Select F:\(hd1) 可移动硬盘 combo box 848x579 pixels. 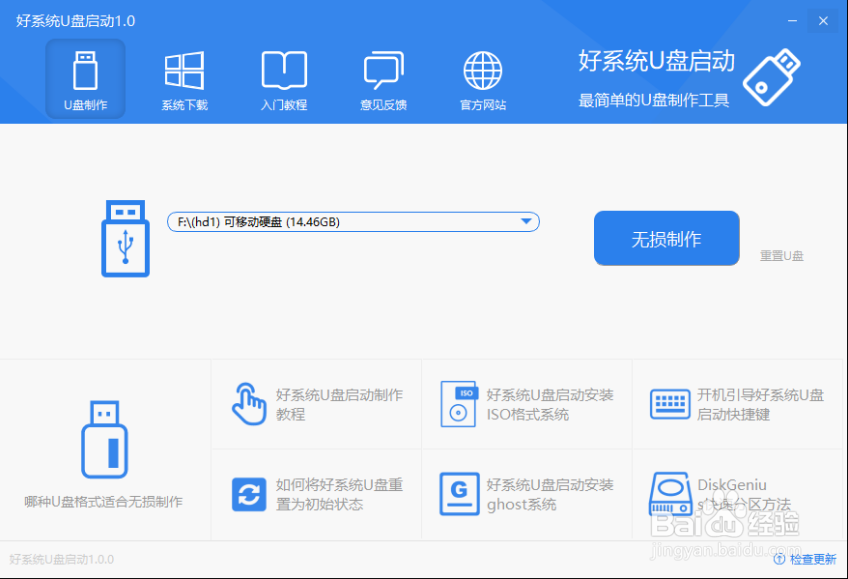[x=353, y=222]
